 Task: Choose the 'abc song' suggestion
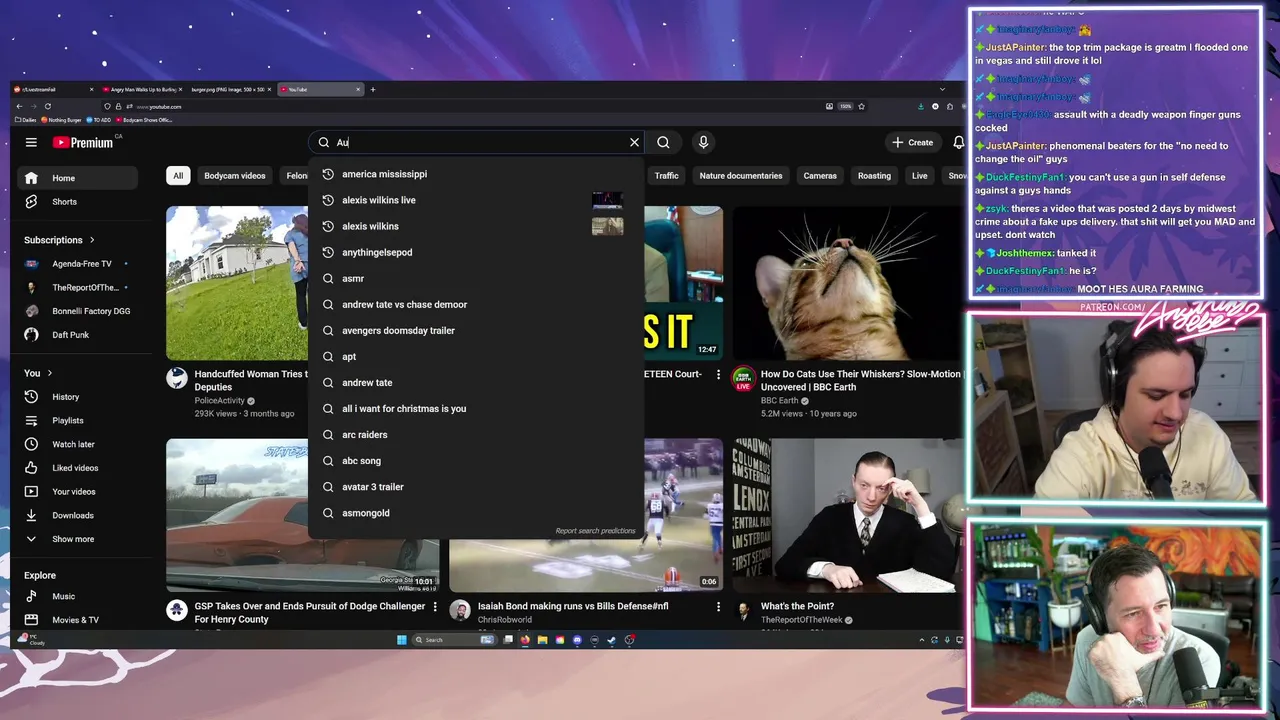[475, 460]
